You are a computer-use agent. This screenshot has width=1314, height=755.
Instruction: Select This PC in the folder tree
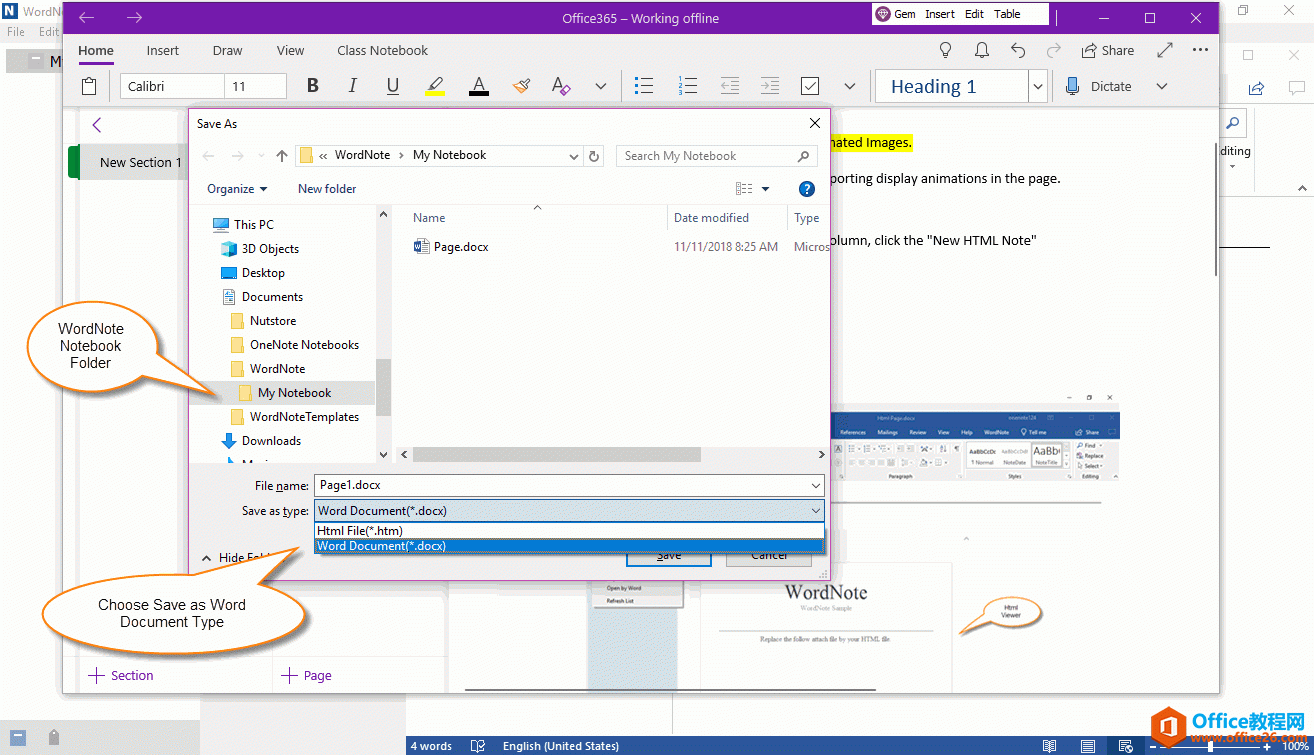click(x=243, y=224)
